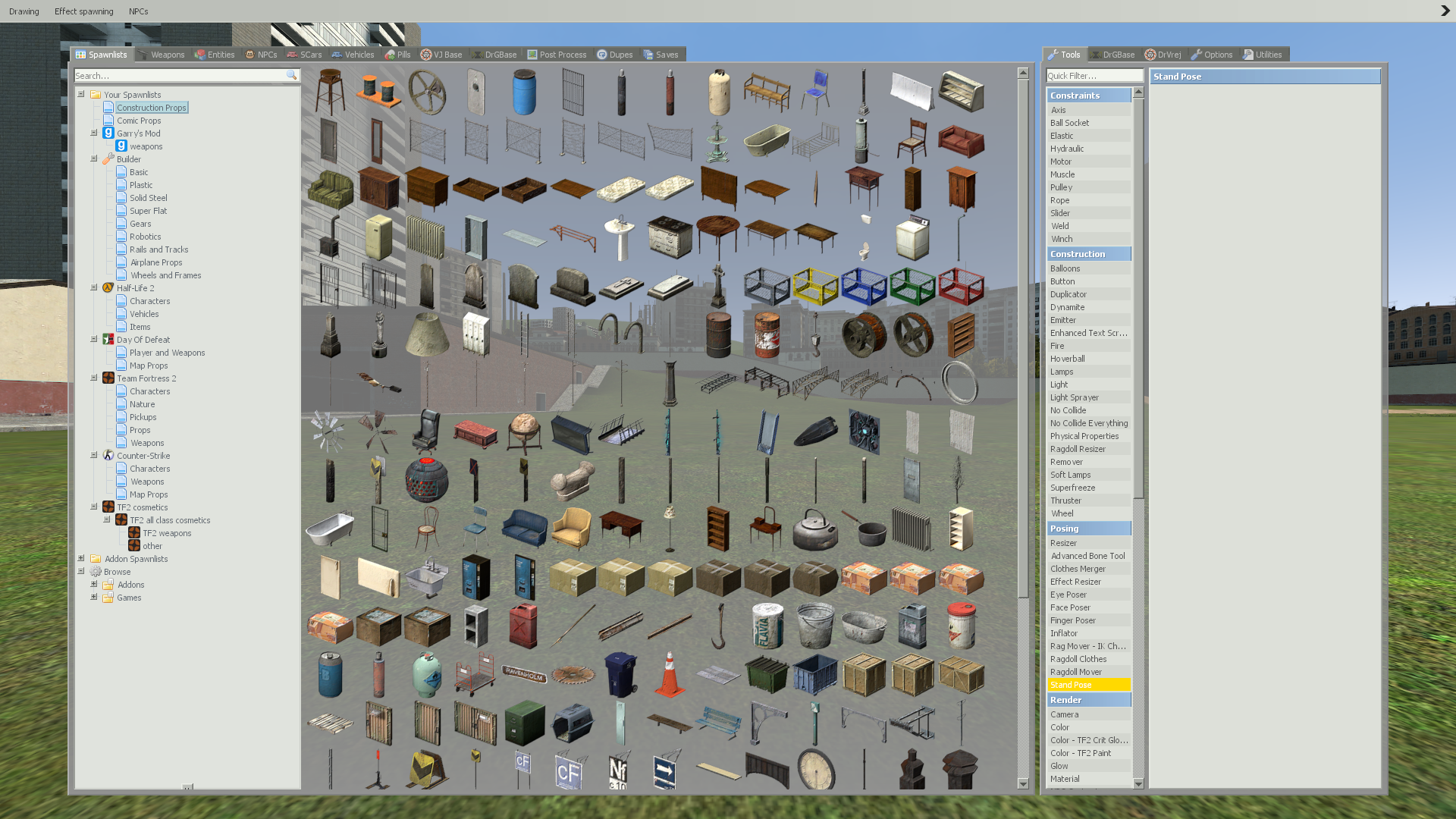Spawn the metal kettle prop
This screenshot has width=1456, height=819.
[x=815, y=529]
